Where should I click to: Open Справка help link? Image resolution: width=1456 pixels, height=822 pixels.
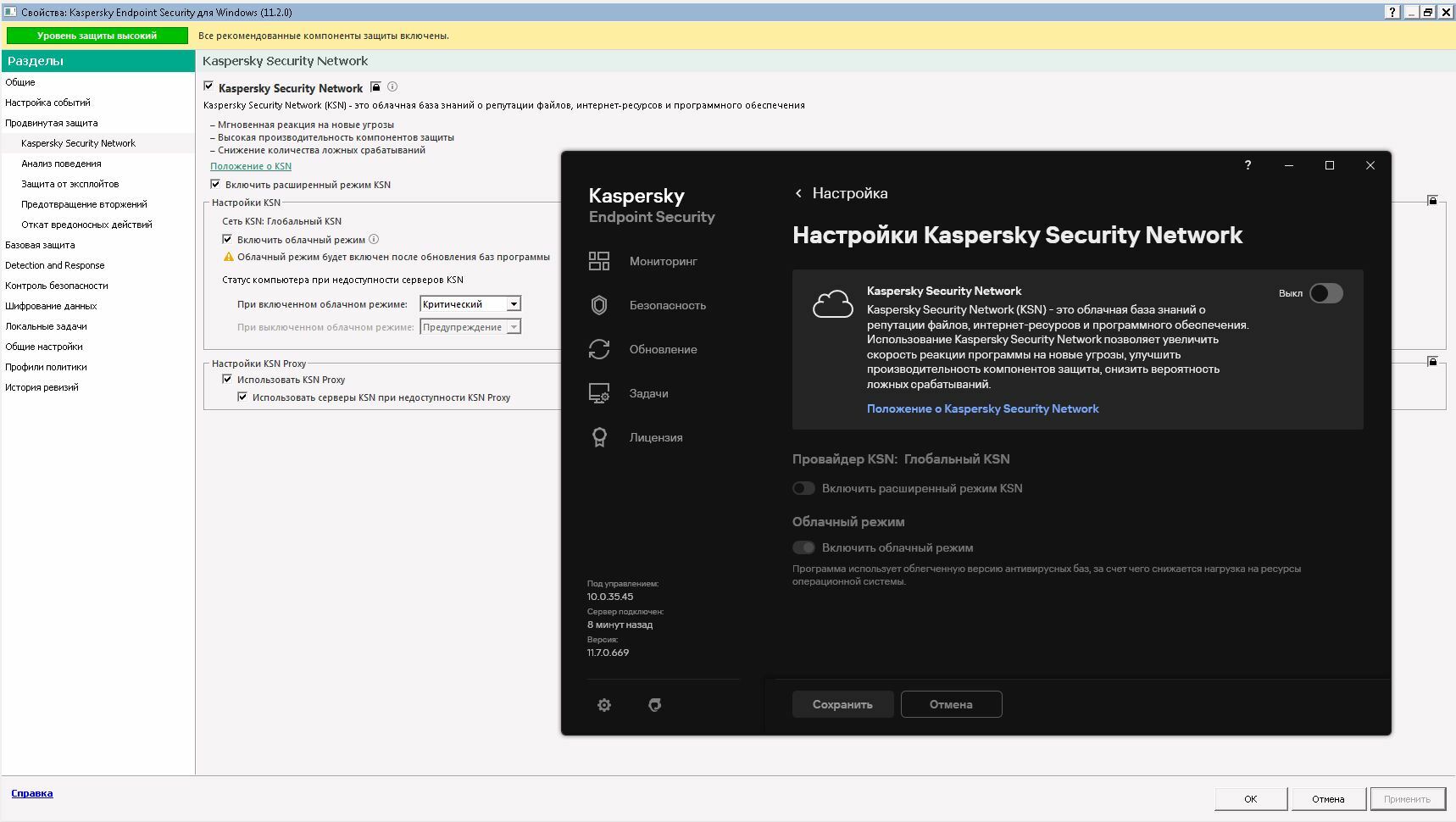[32, 793]
